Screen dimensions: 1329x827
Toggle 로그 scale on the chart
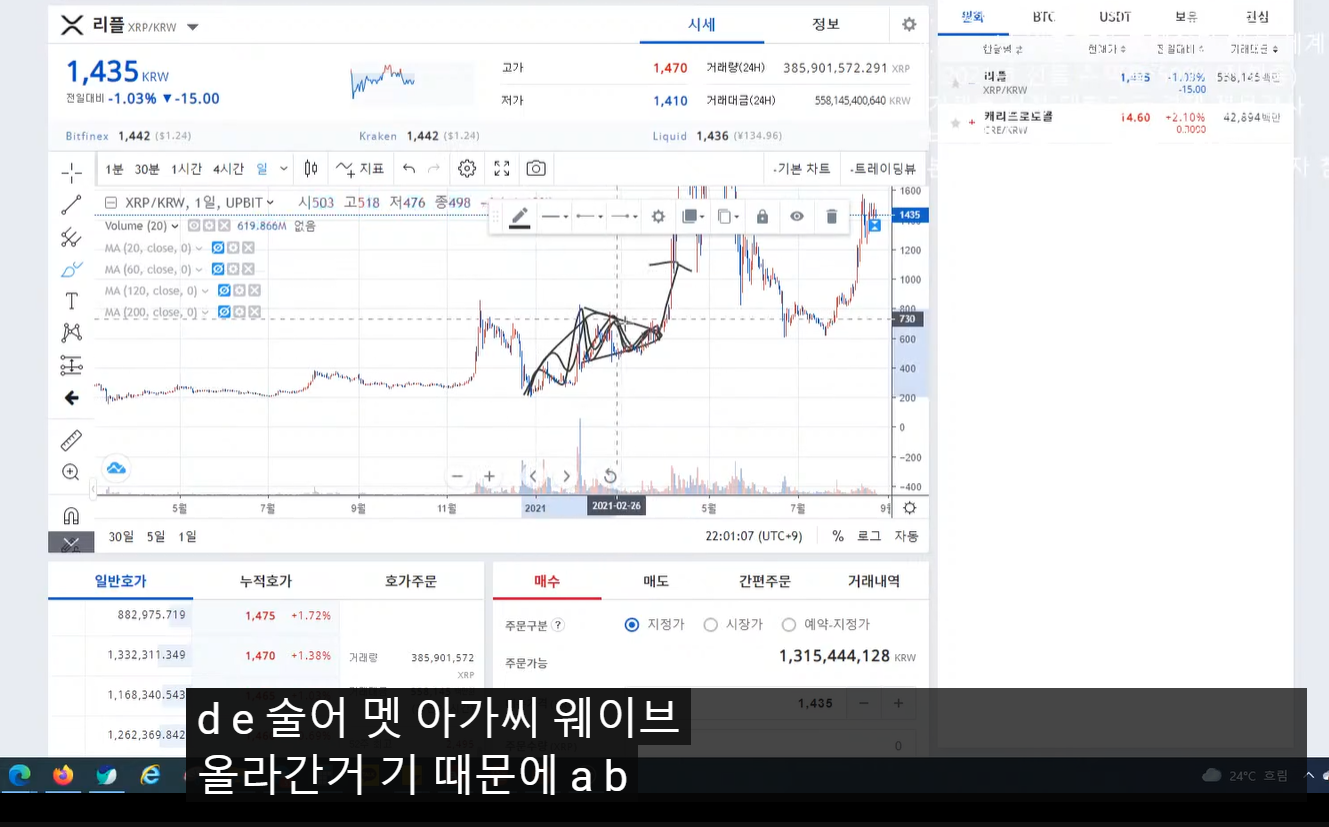click(869, 536)
